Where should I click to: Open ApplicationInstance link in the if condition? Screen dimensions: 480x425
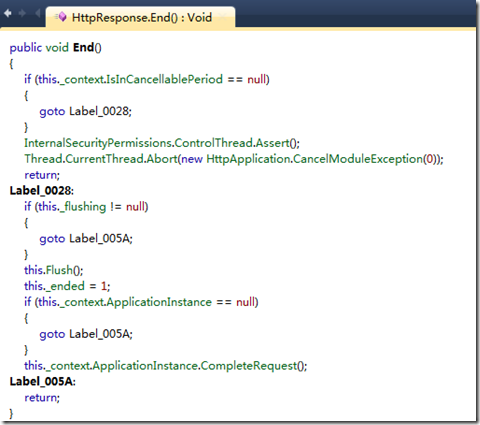pos(159,302)
